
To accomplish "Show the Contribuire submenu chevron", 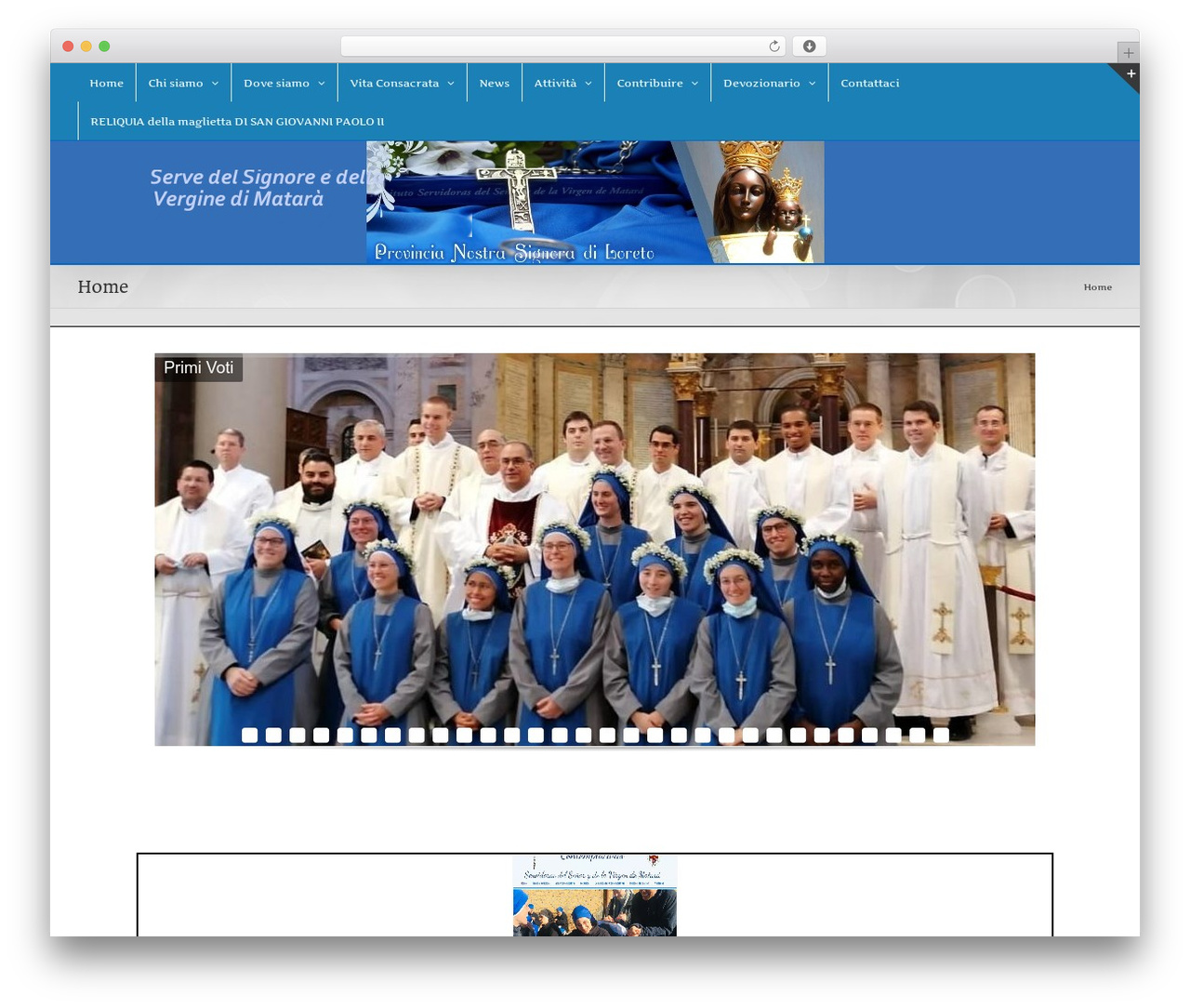I will click(694, 84).
